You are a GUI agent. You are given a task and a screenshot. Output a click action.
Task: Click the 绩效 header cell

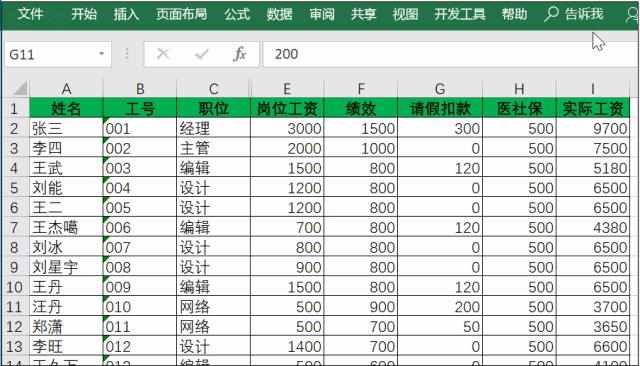360,108
